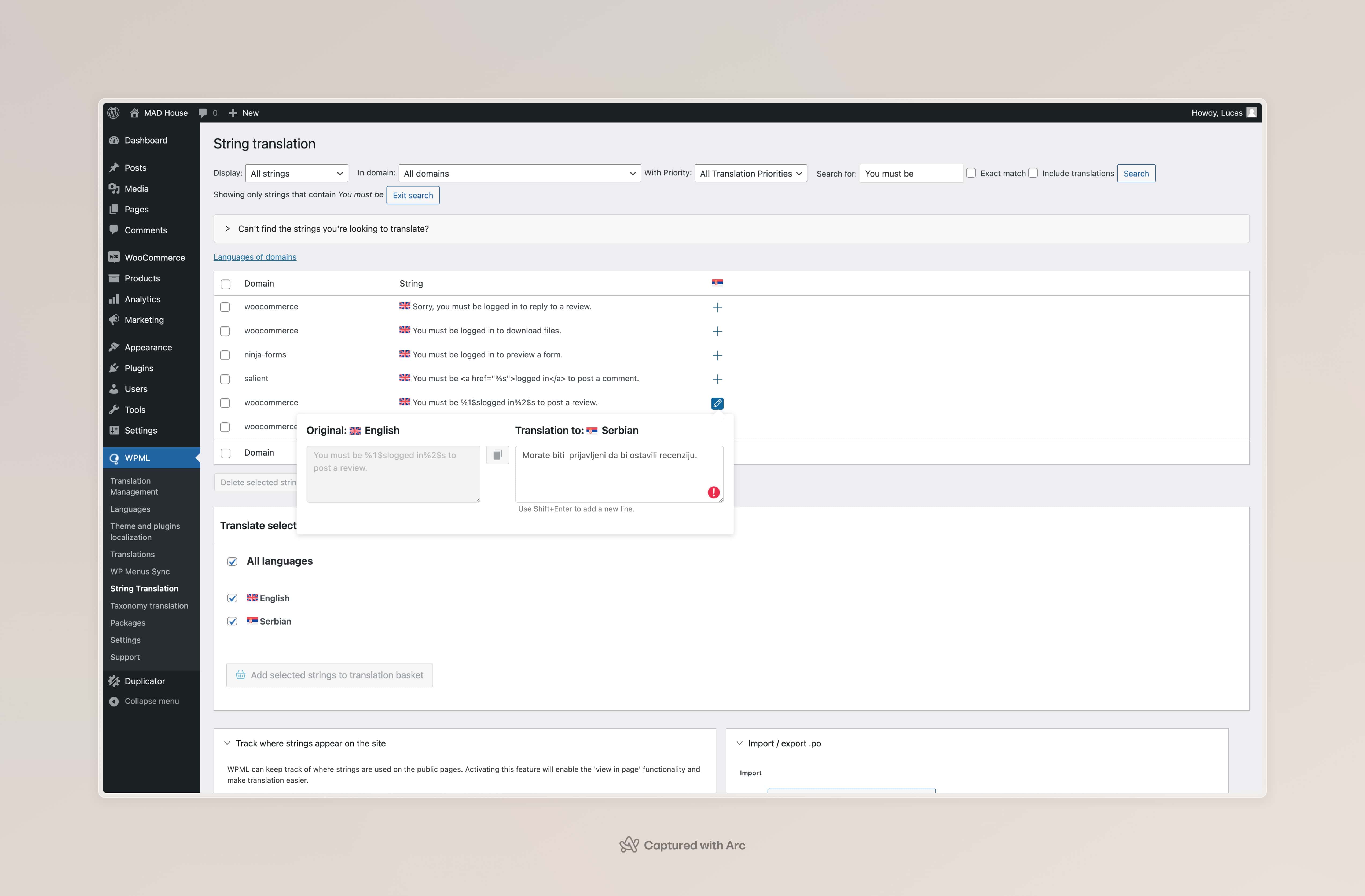Click the Plugins plug icon
1365x896 pixels.
[113, 368]
